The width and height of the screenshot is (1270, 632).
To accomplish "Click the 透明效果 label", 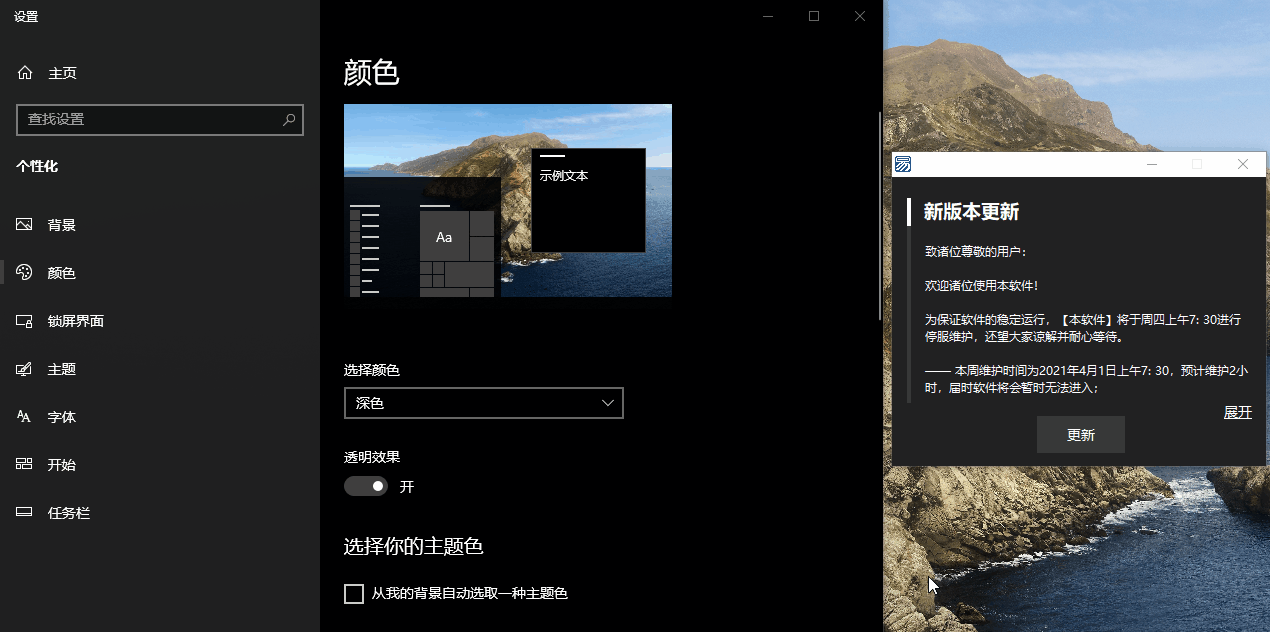I will click(372, 457).
